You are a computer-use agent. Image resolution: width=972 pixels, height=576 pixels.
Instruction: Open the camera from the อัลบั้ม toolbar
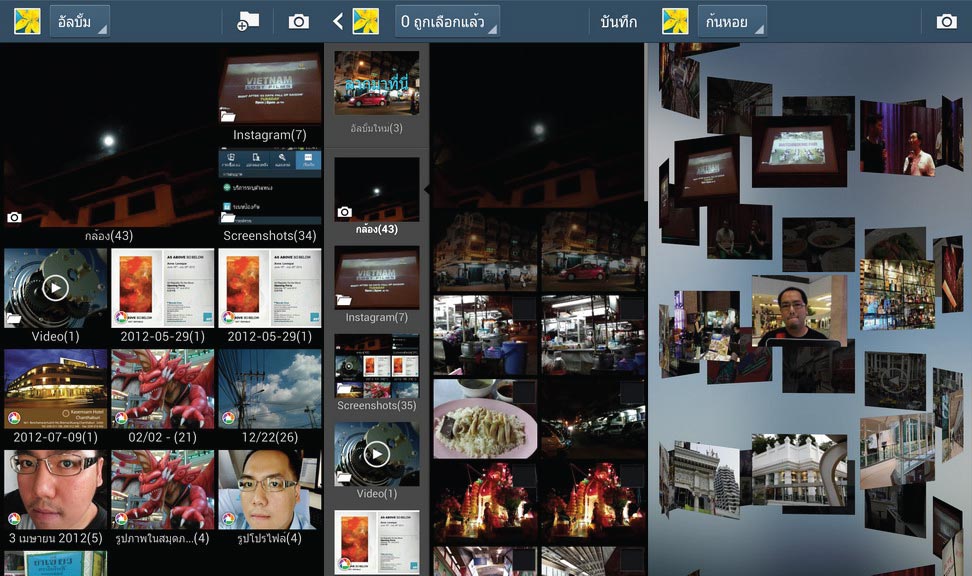click(299, 22)
